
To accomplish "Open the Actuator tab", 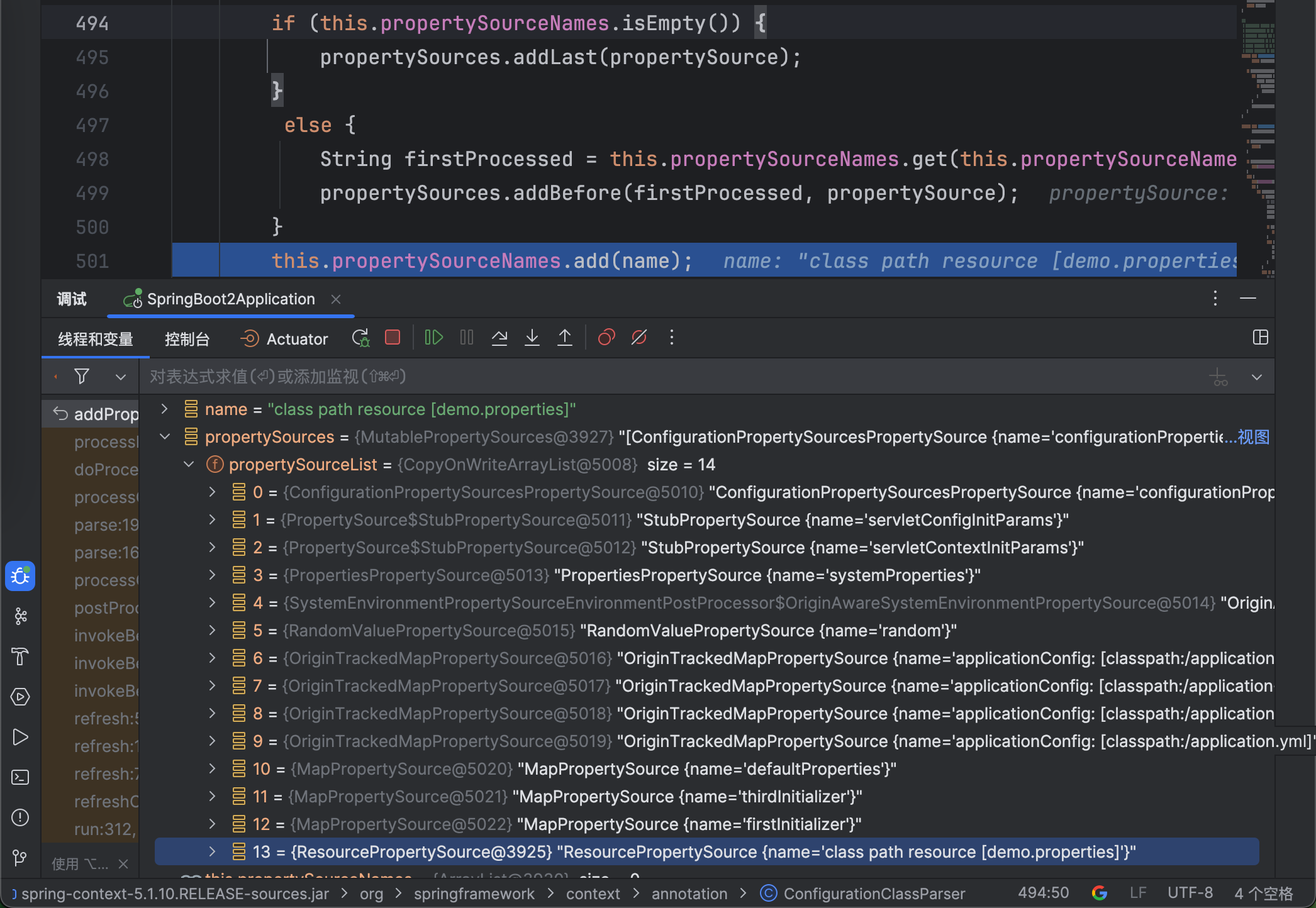I will click(284, 340).
